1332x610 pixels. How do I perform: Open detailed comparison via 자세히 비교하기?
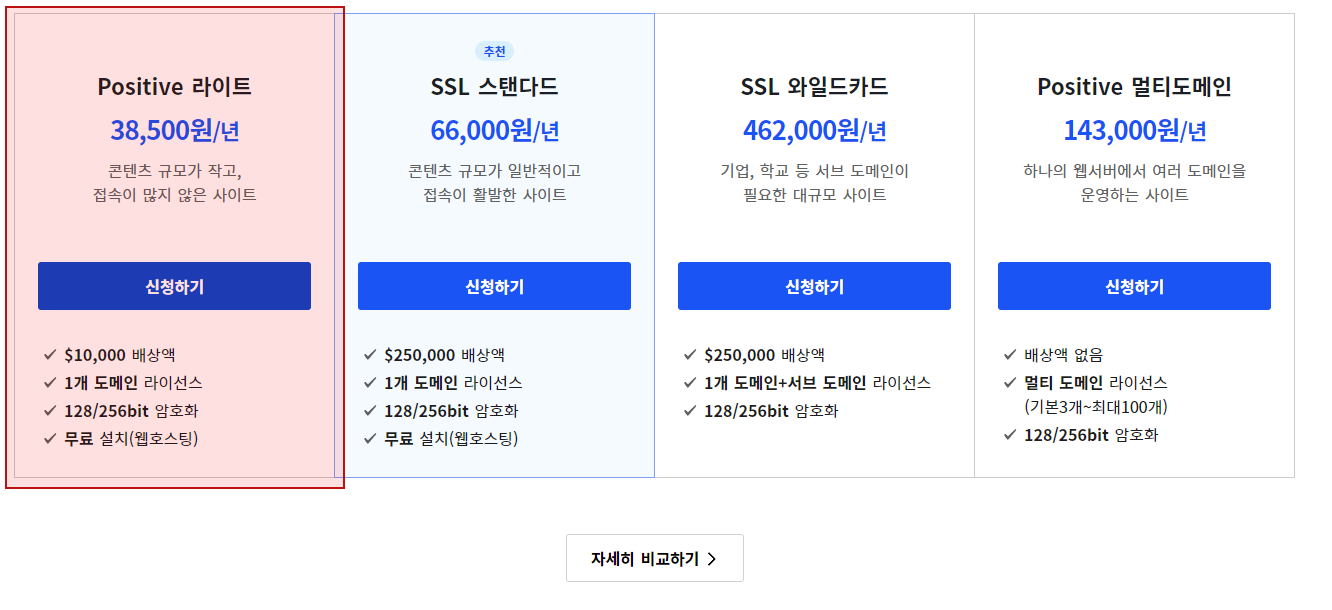pos(655,558)
